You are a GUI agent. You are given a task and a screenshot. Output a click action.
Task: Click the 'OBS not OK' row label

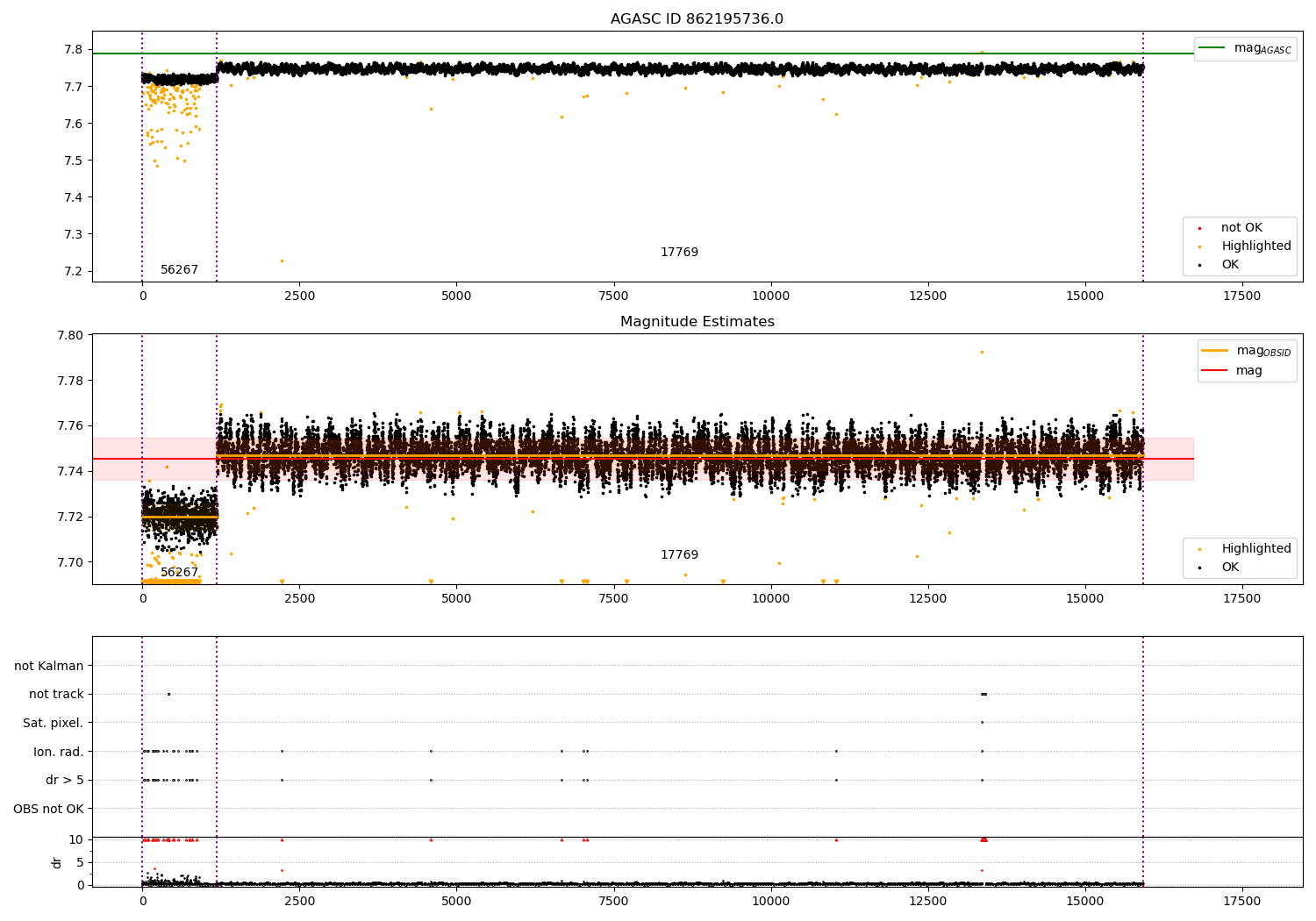point(48,809)
